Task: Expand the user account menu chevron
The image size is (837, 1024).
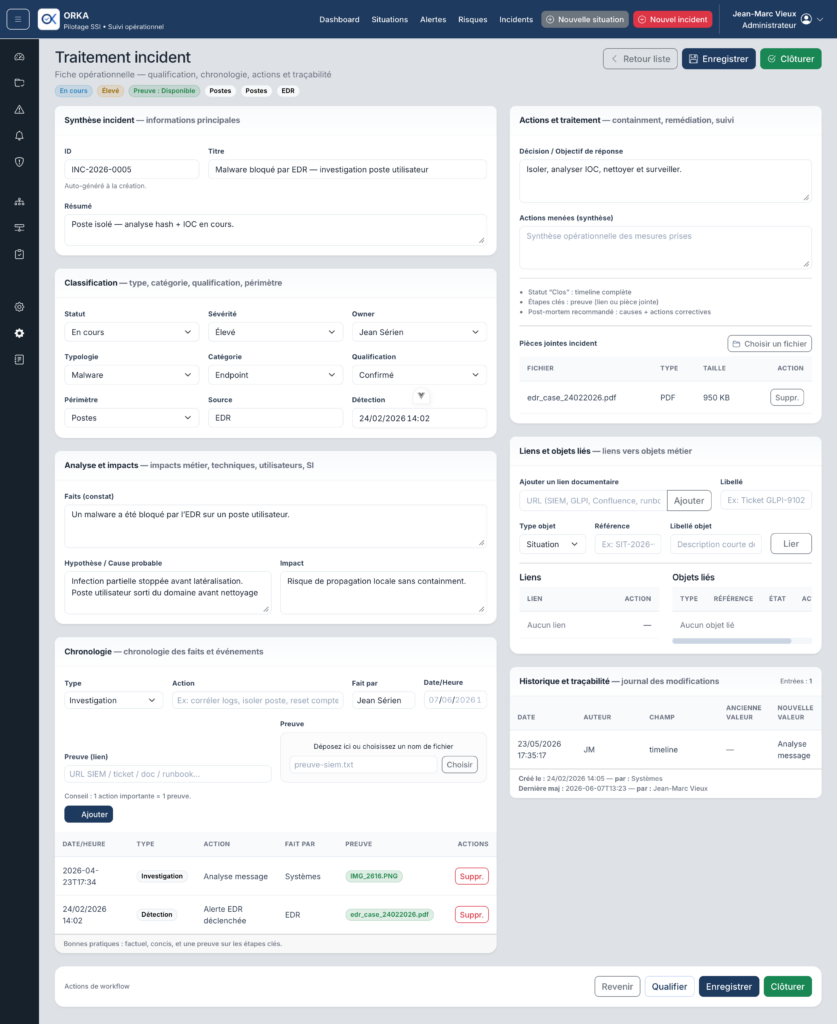Action: point(821,20)
